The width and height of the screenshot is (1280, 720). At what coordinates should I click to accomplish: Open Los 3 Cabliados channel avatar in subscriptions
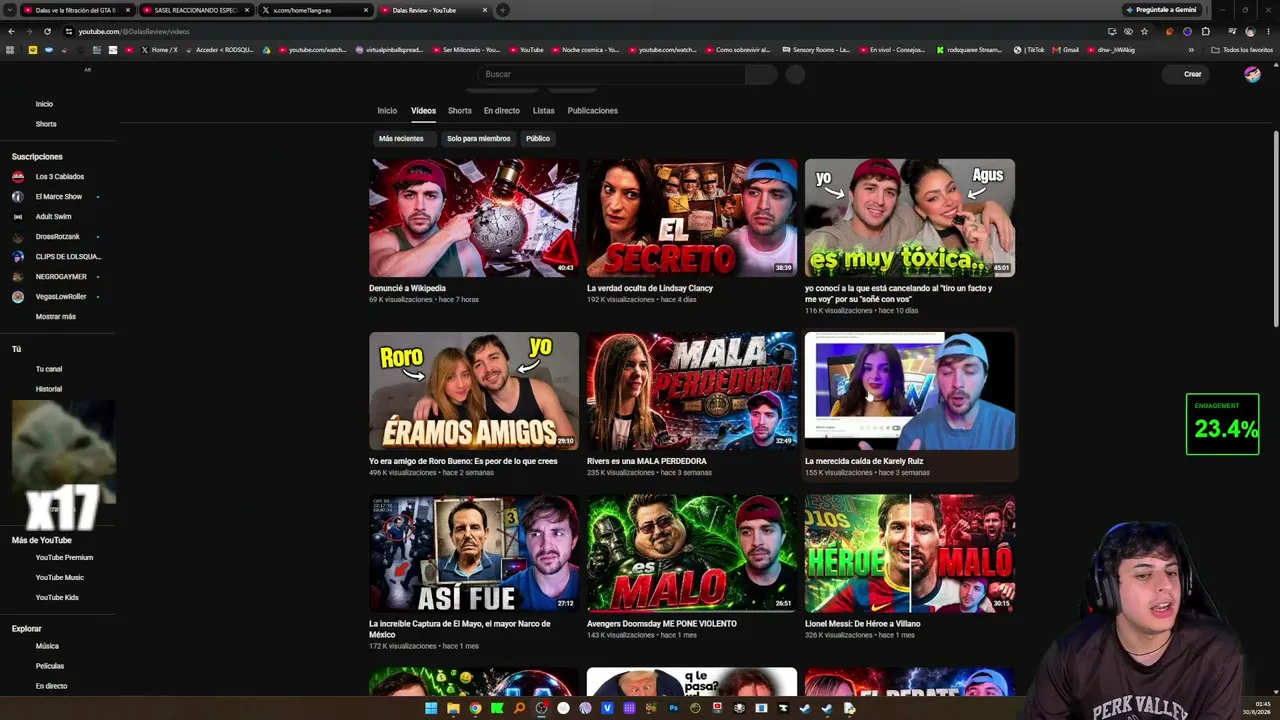(x=18, y=177)
